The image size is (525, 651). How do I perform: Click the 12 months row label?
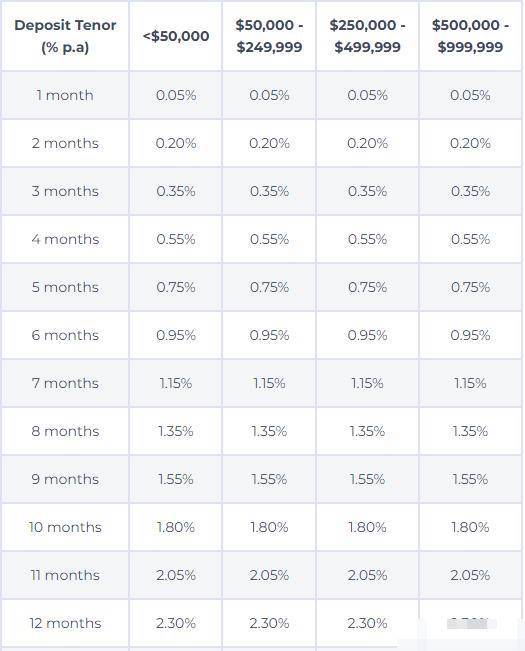(65, 623)
